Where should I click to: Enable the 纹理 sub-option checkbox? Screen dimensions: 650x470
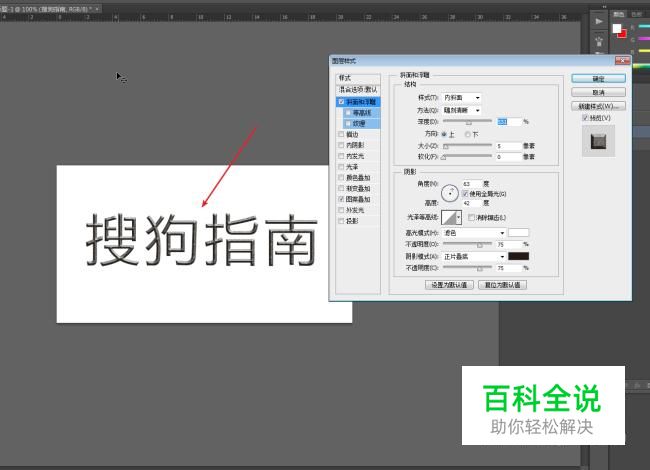(x=349, y=124)
